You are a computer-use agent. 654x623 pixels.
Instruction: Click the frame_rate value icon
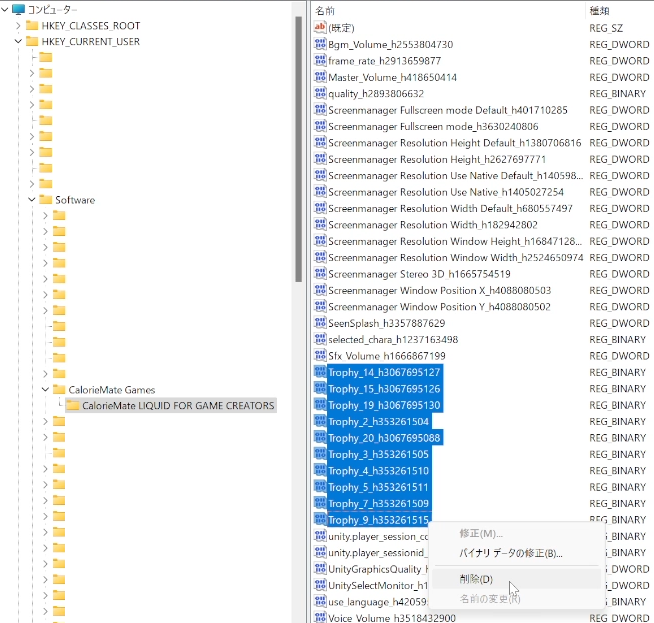320,60
